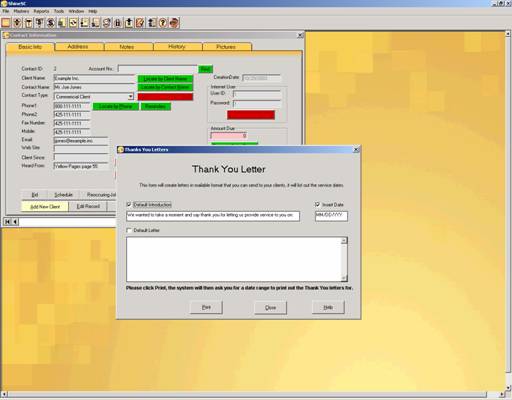
Task: Click the question mark help toolbar icon
Action: (x=163, y=23)
